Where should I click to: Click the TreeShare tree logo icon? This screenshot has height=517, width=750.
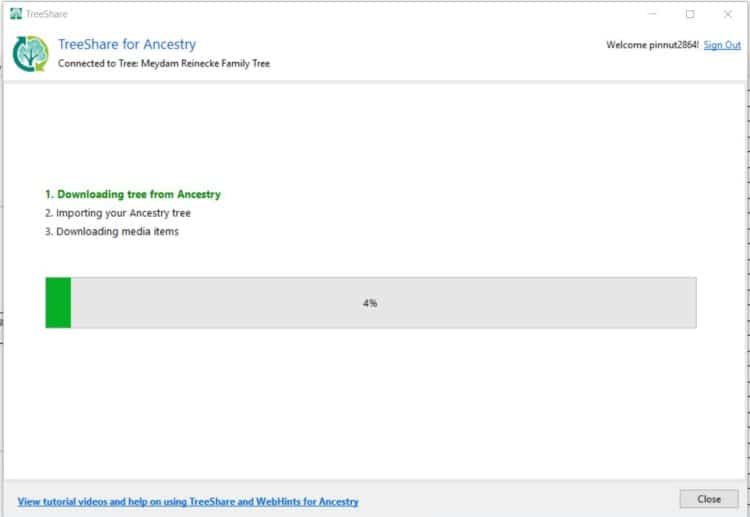[31, 54]
